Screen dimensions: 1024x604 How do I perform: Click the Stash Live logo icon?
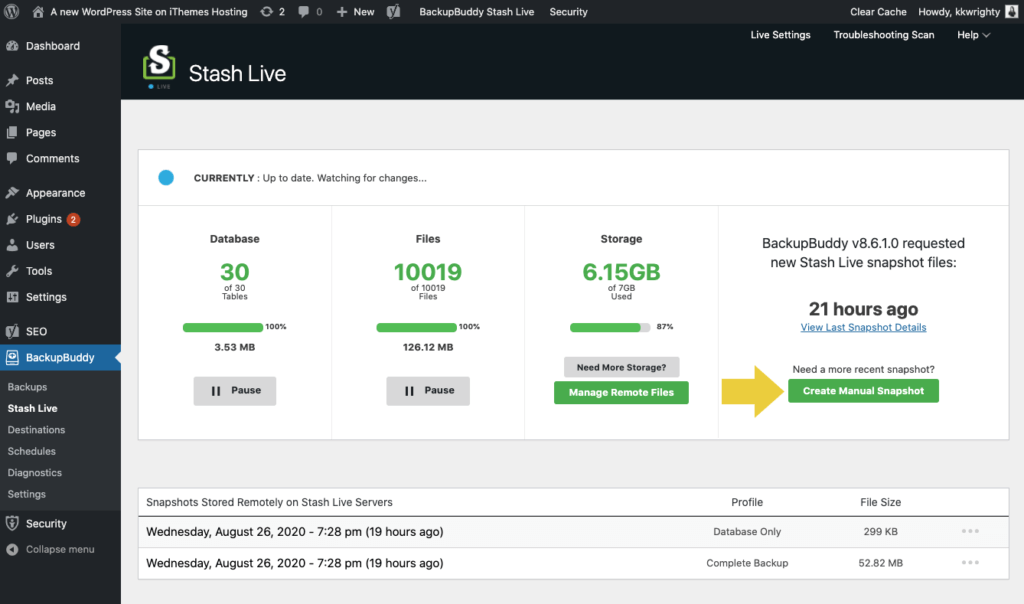click(159, 66)
